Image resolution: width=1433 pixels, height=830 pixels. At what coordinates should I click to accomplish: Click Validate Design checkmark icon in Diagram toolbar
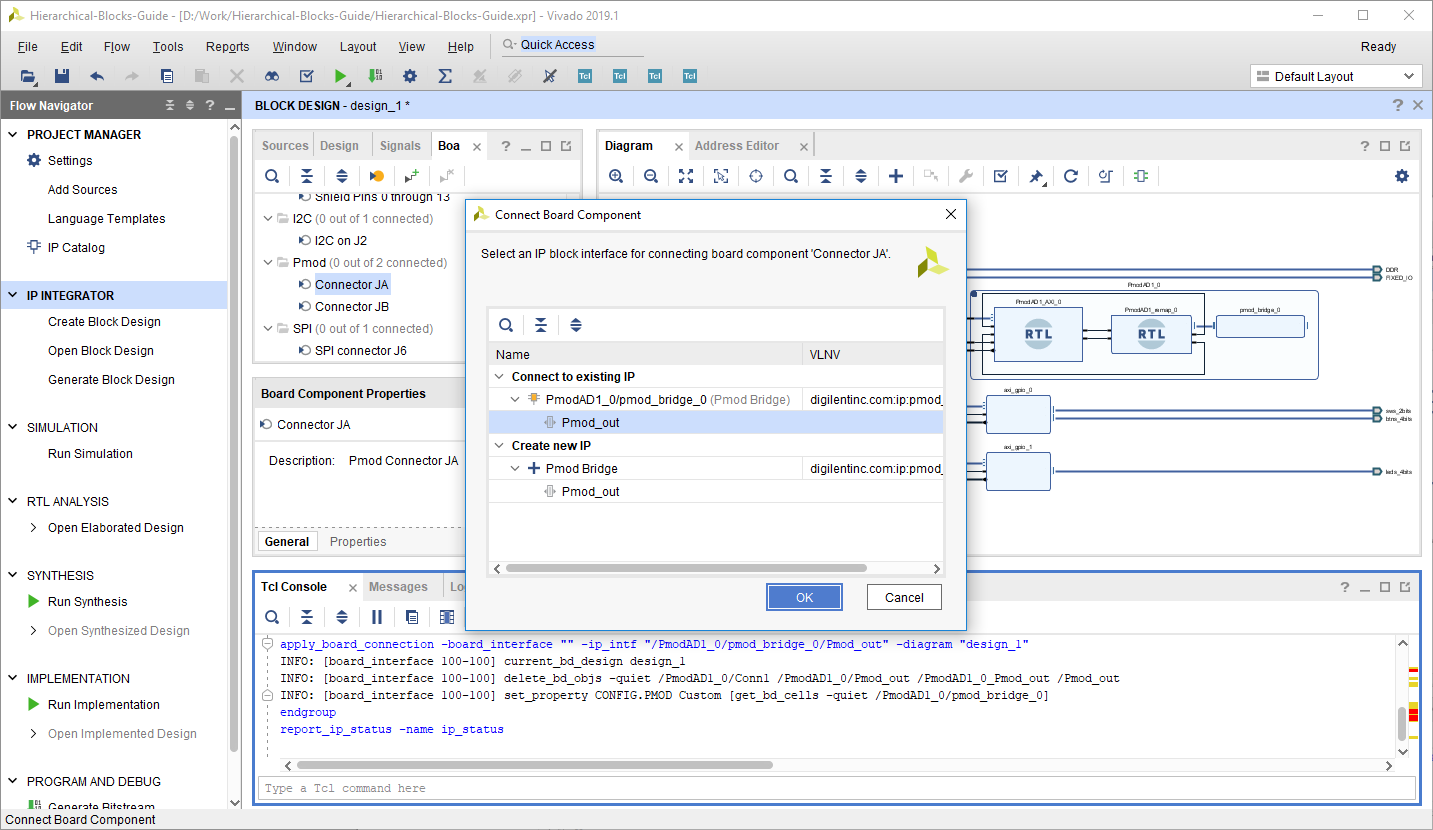click(x=1001, y=176)
